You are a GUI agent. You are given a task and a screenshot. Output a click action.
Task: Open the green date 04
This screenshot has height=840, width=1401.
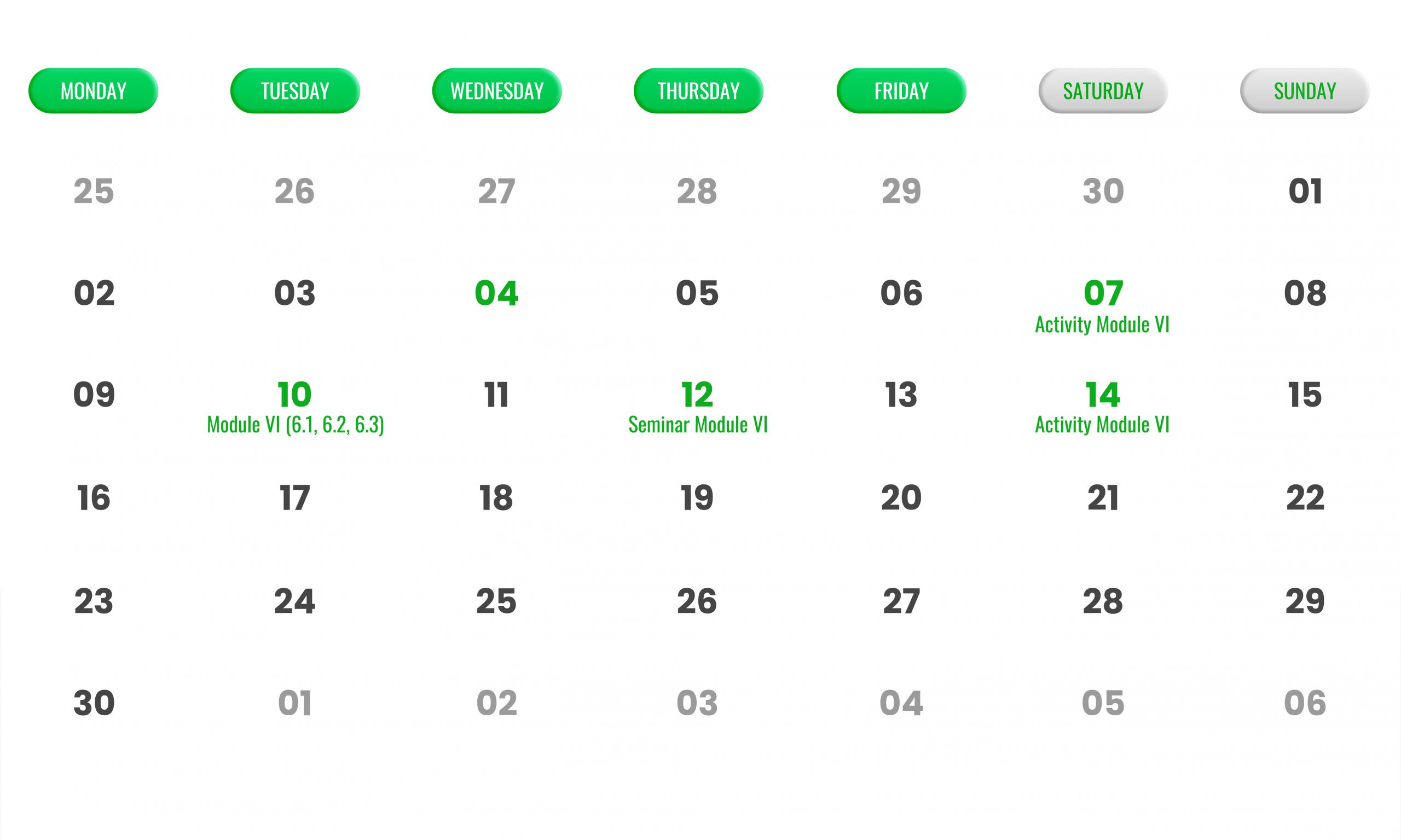(x=496, y=293)
